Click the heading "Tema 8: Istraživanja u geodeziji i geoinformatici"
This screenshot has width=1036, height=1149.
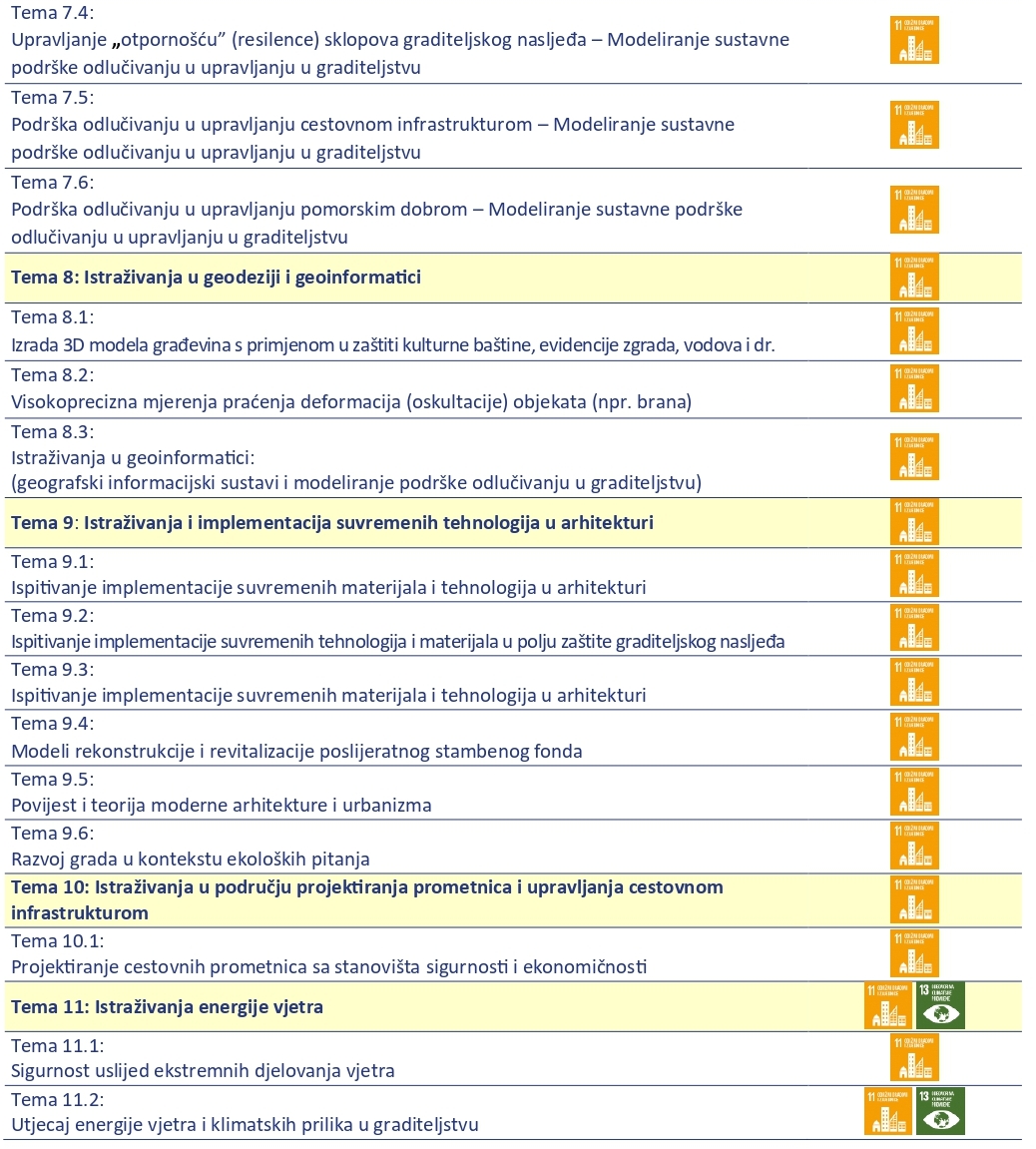click(x=216, y=278)
